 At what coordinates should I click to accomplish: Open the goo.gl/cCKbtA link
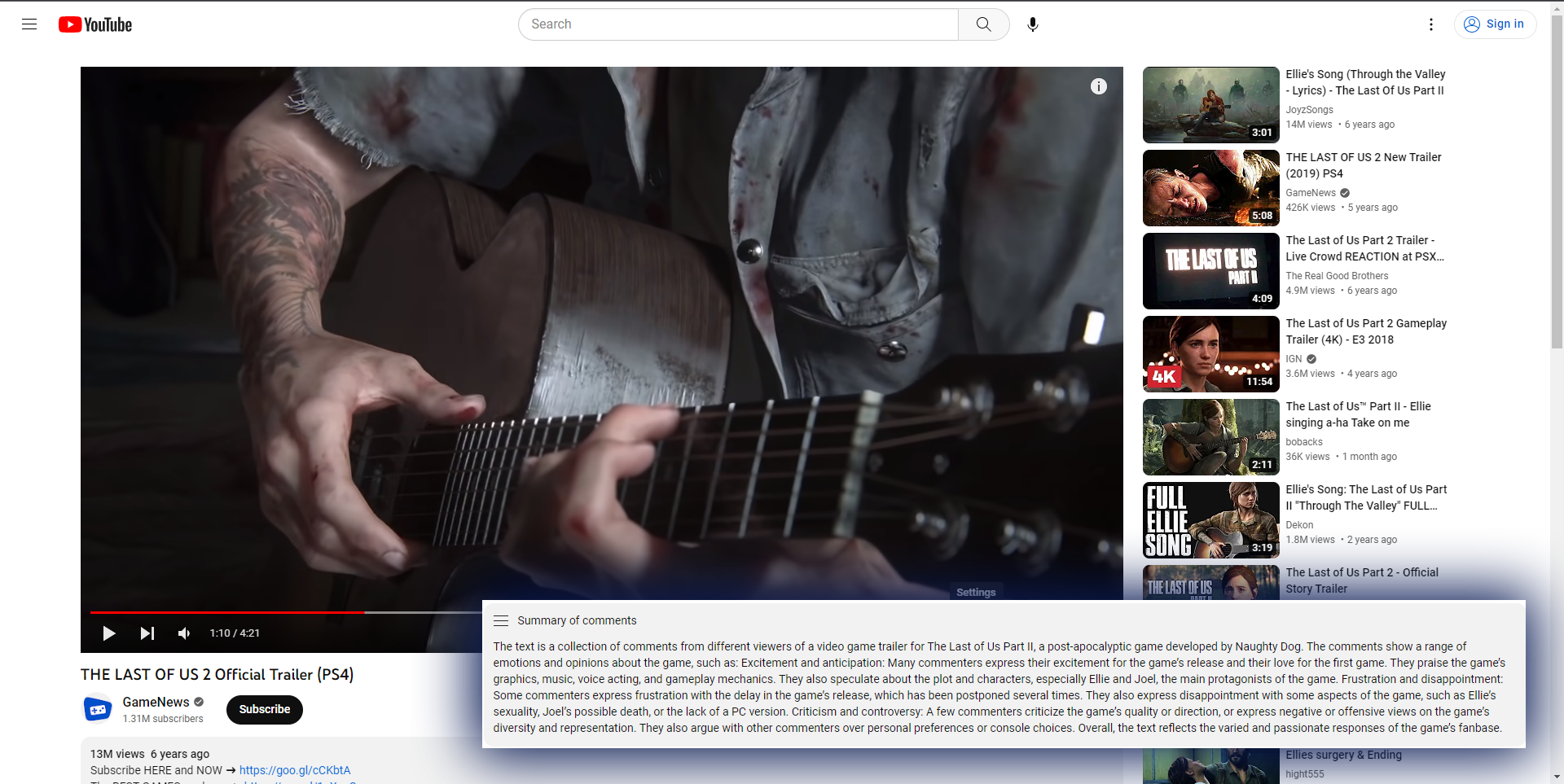click(295, 770)
